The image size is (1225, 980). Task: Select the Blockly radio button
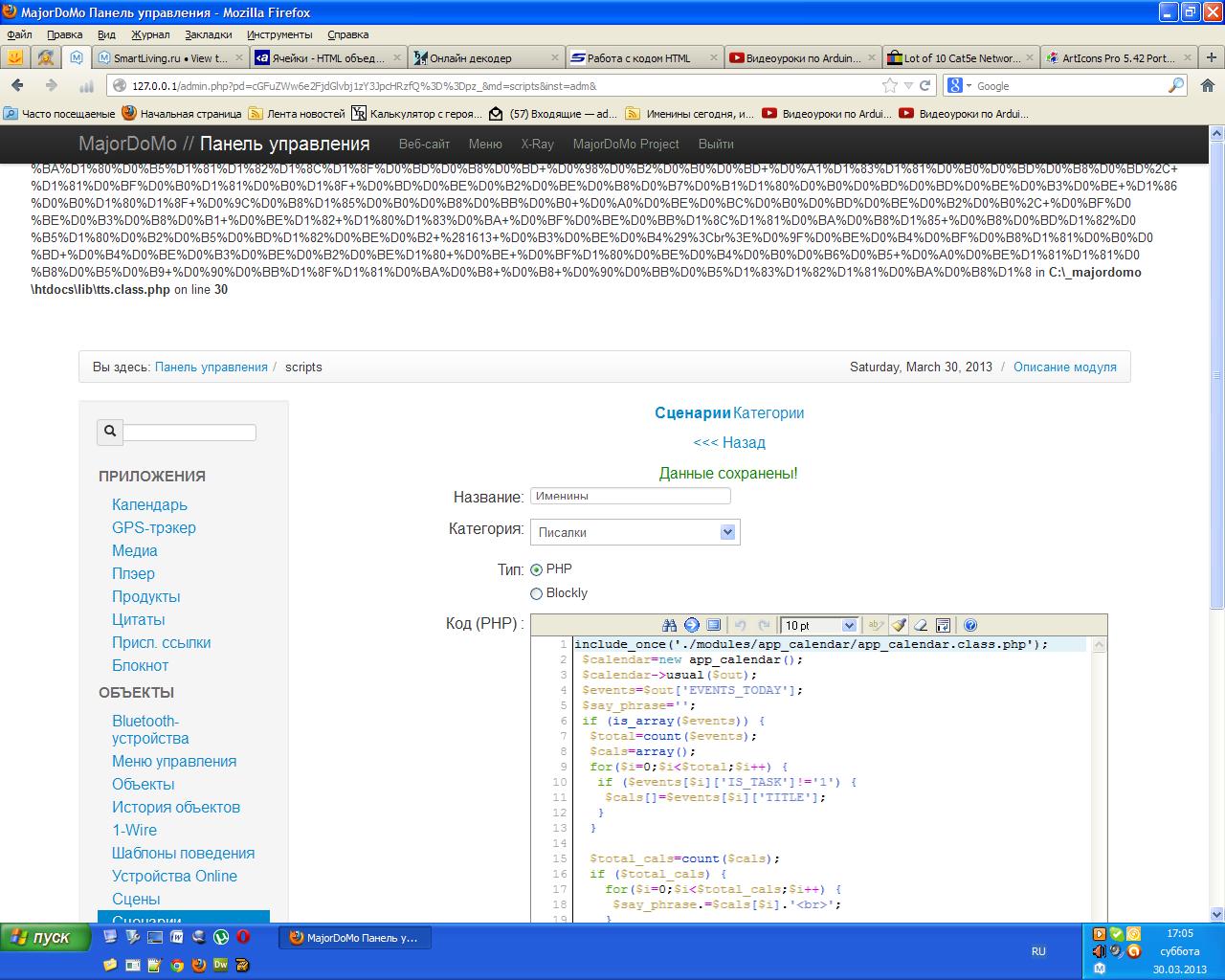point(536,593)
